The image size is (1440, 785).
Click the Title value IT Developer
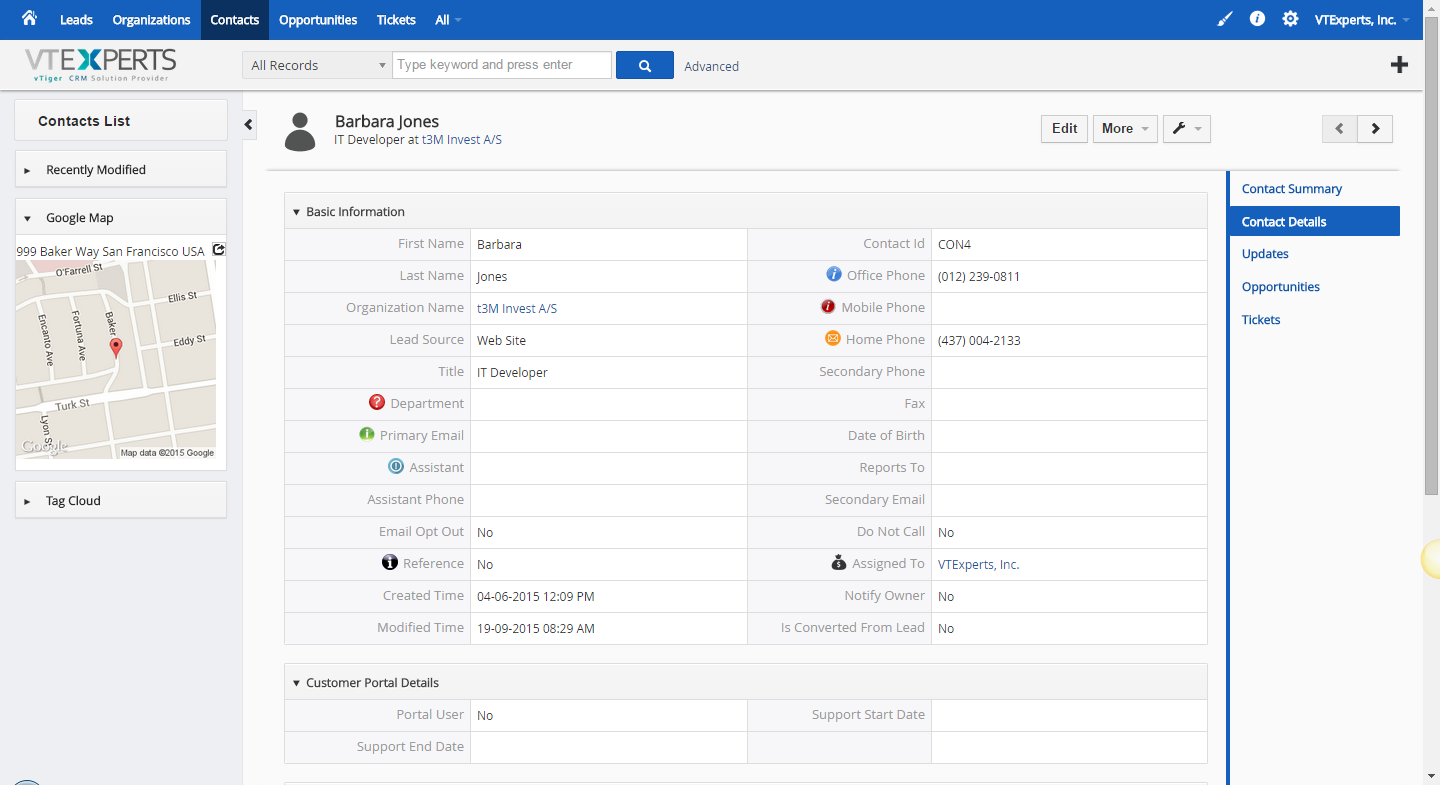point(512,373)
